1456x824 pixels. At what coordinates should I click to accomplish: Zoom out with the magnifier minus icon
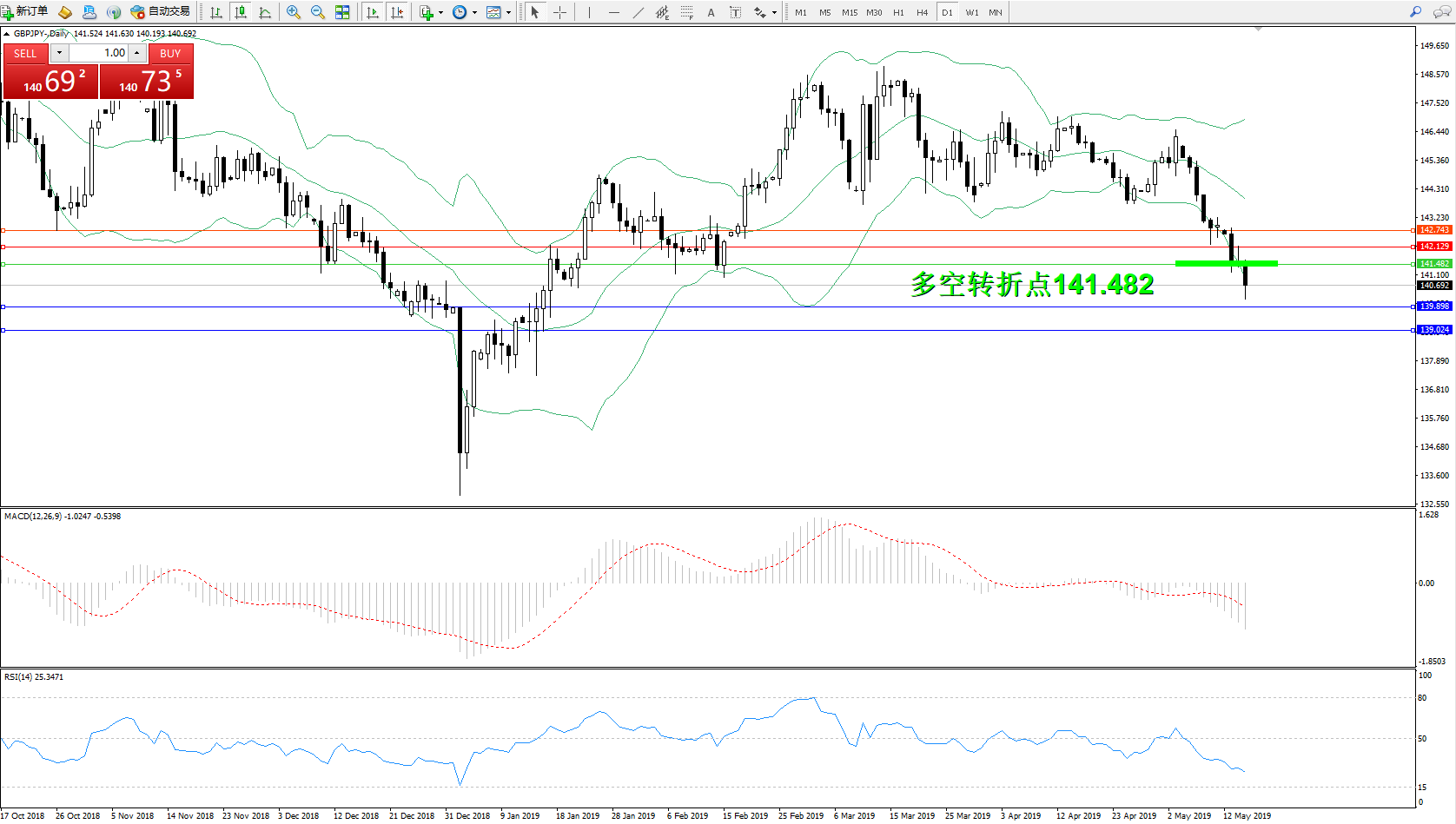click(x=318, y=12)
